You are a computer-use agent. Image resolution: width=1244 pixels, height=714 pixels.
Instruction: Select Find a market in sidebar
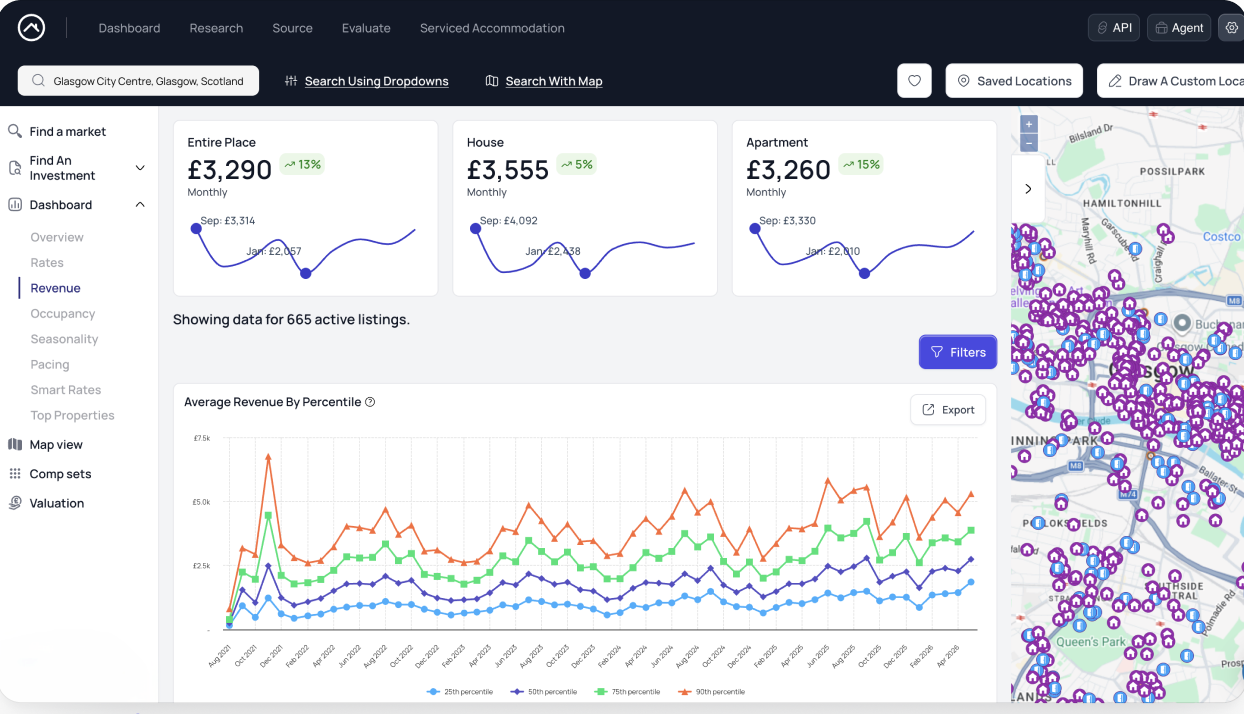[67, 131]
